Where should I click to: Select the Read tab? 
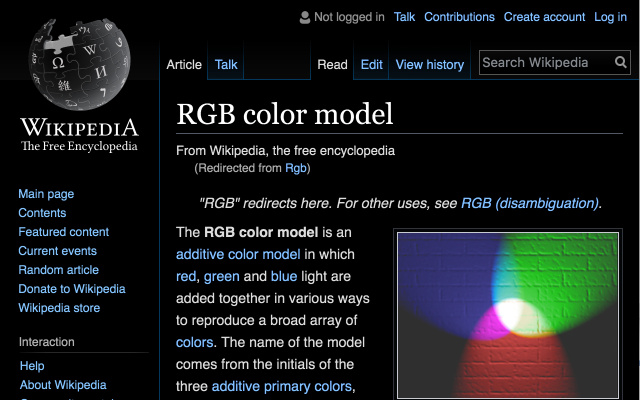332,64
